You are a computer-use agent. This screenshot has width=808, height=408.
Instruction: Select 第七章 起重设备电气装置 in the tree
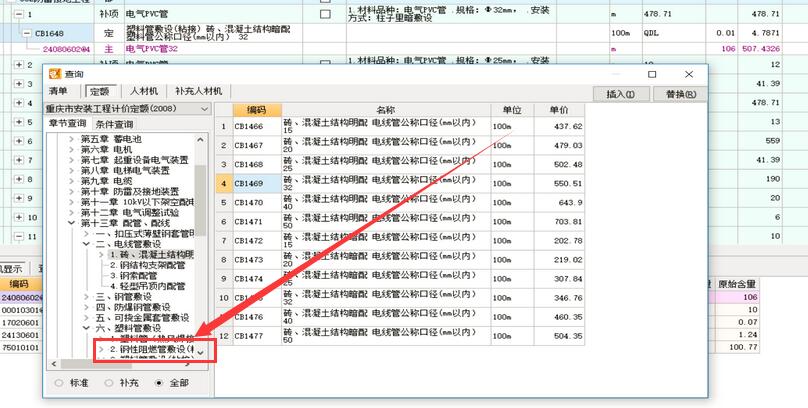pyautogui.click(x=134, y=160)
